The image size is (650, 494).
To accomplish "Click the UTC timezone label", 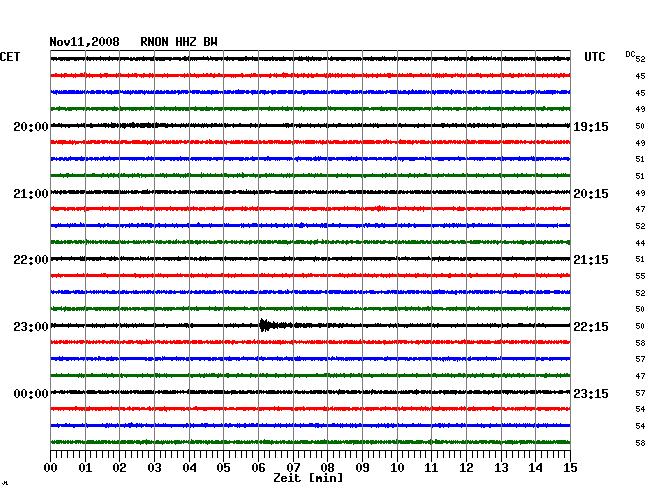I will point(594,57).
